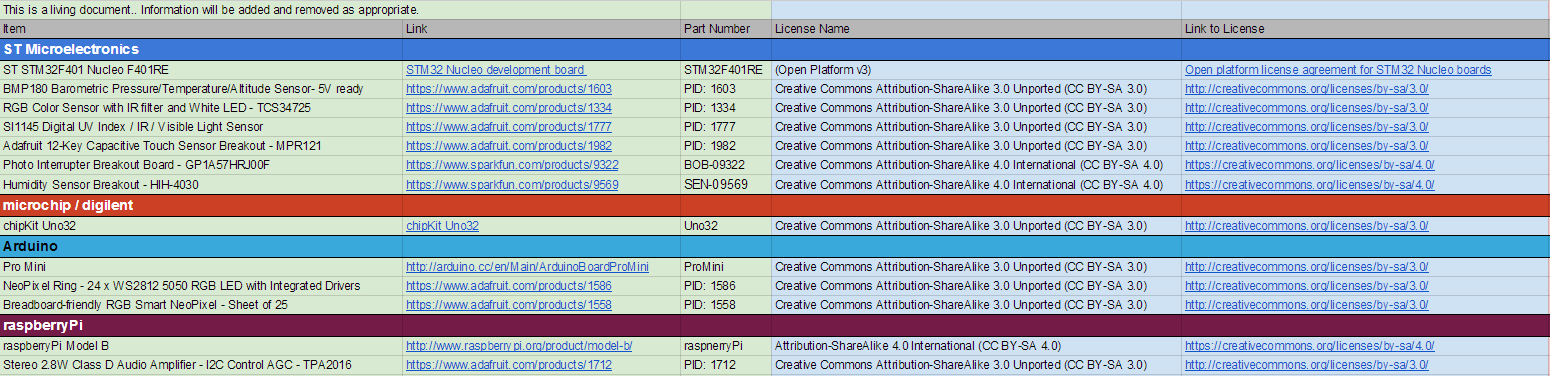Select the Breadboard-friendly RGB Smart NeoPixel cell
Screen dimensions: 1550x376
[201, 305]
